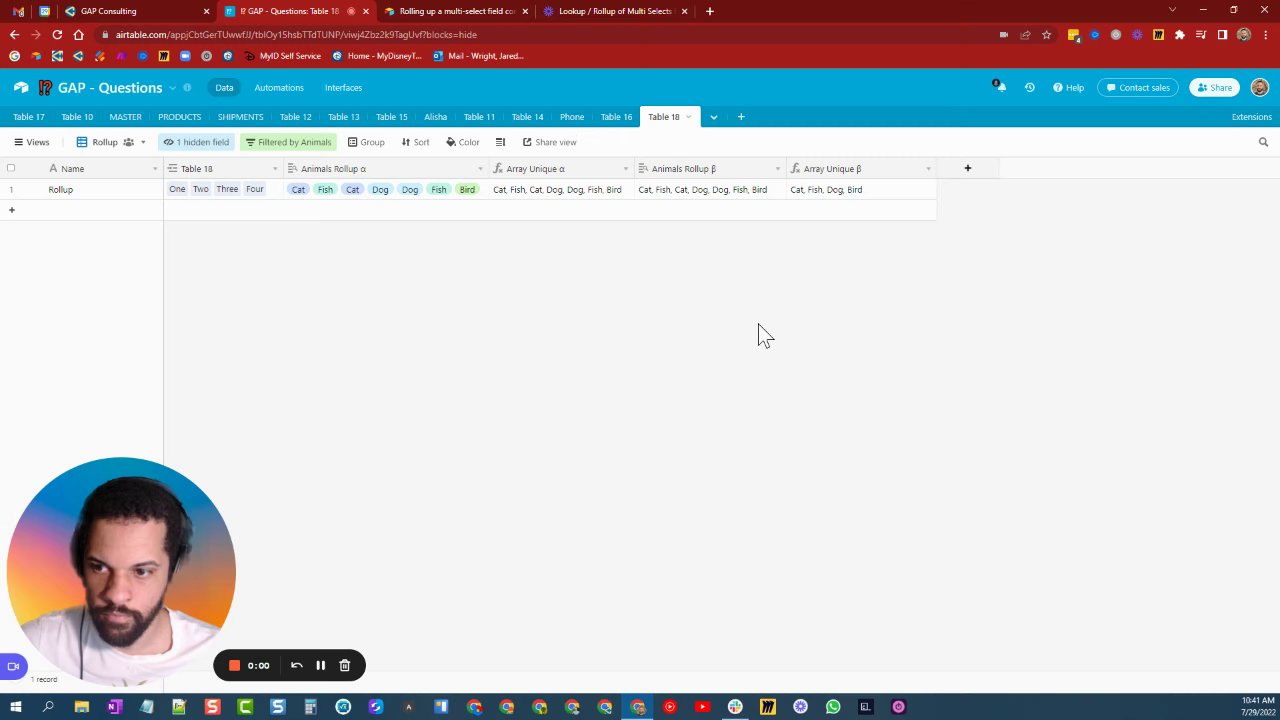This screenshot has height=720, width=1280.
Task: Click the camera icon beside webcam bubble
Action: tap(13, 666)
